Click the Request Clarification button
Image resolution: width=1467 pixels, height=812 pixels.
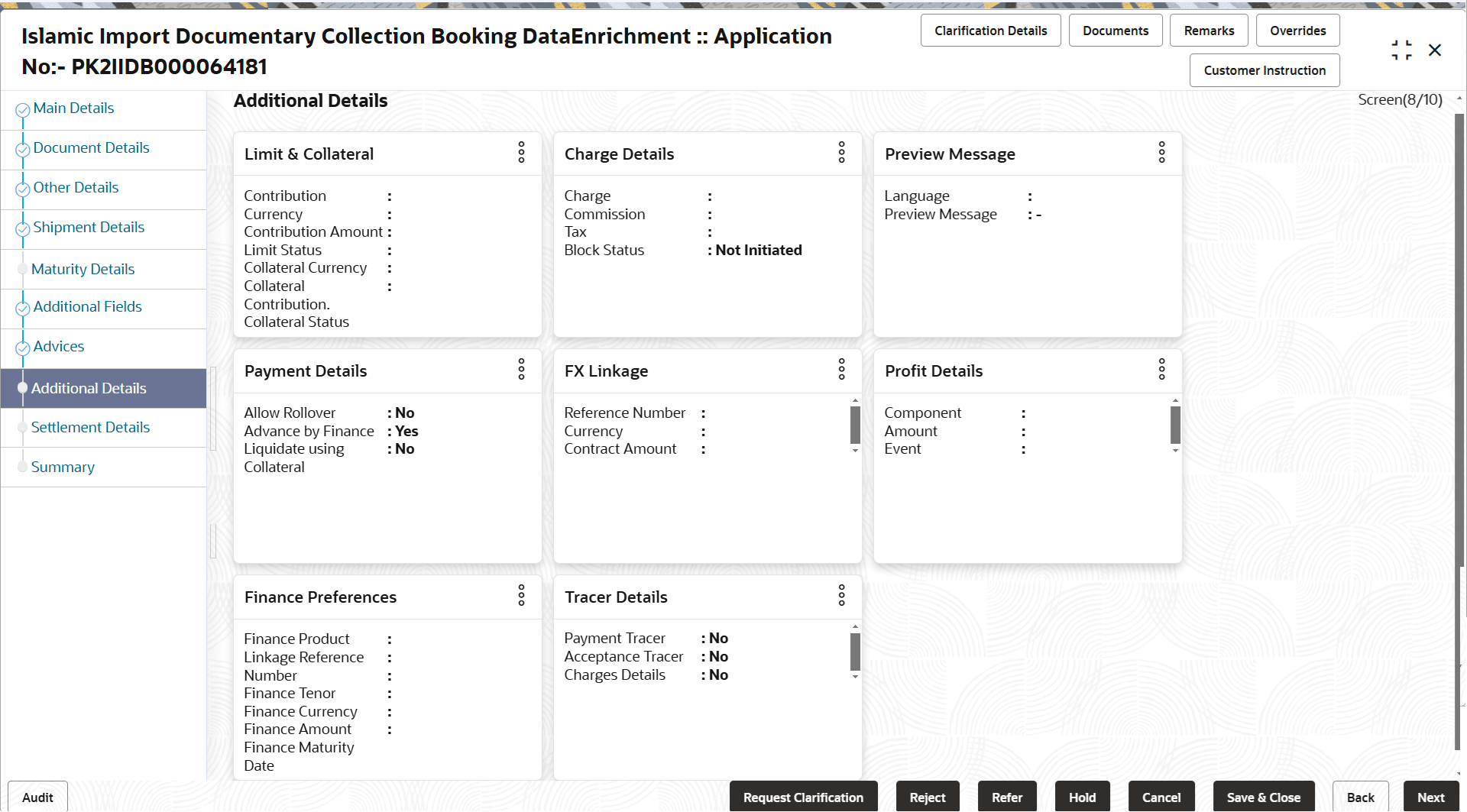tap(803, 797)
